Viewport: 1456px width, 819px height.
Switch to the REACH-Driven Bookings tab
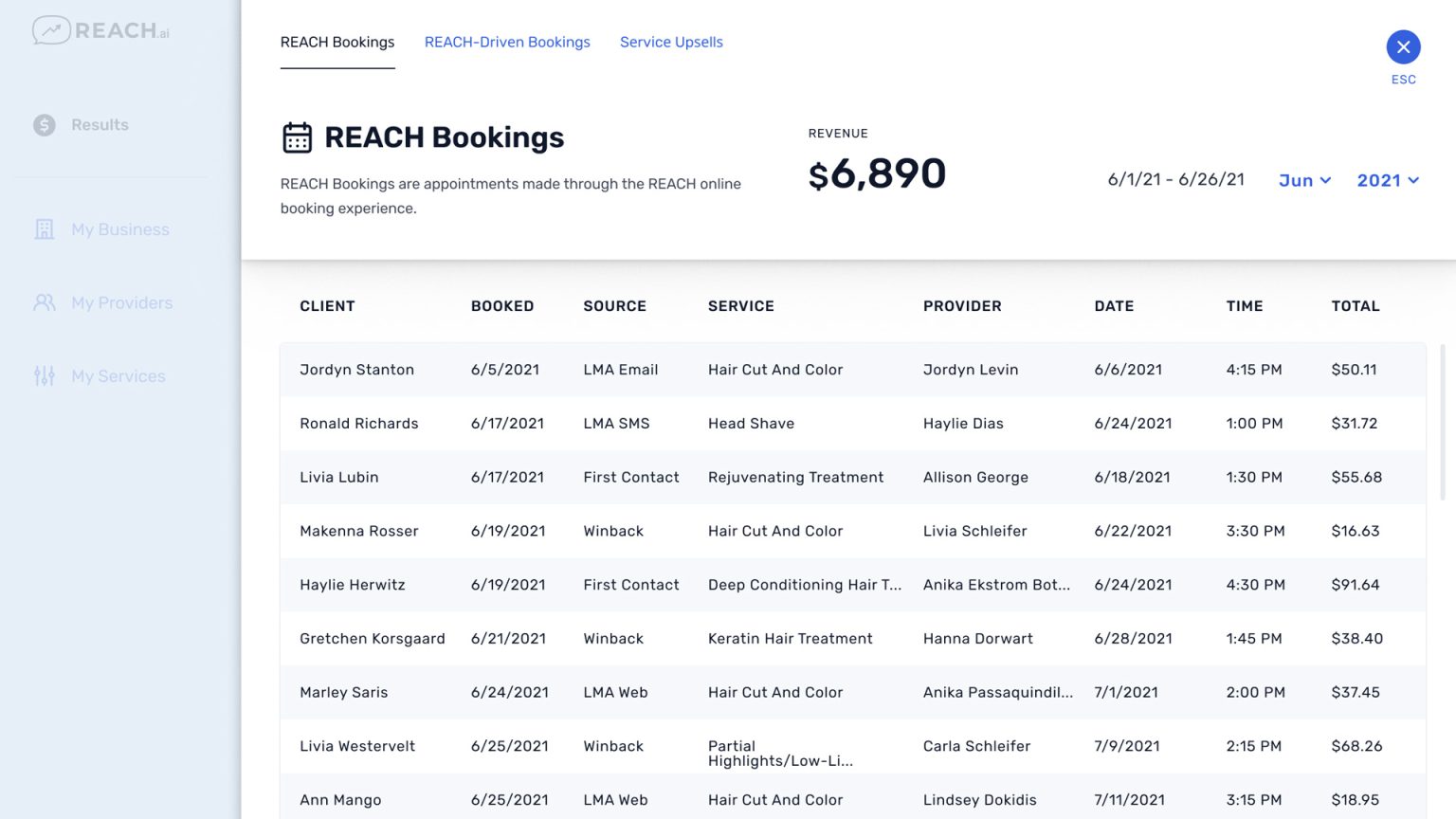pos(507,42)
